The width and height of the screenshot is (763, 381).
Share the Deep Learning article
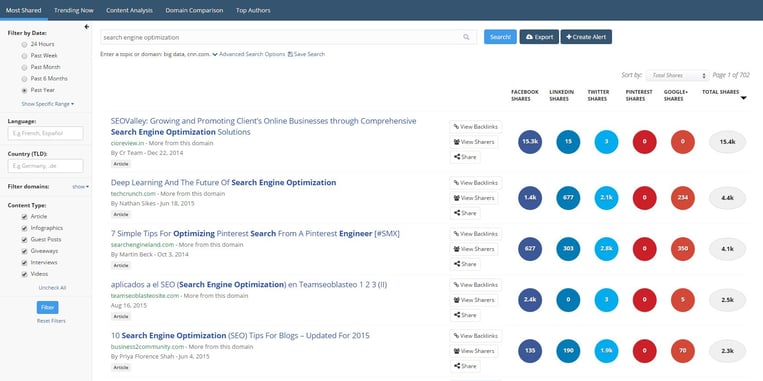465,213
